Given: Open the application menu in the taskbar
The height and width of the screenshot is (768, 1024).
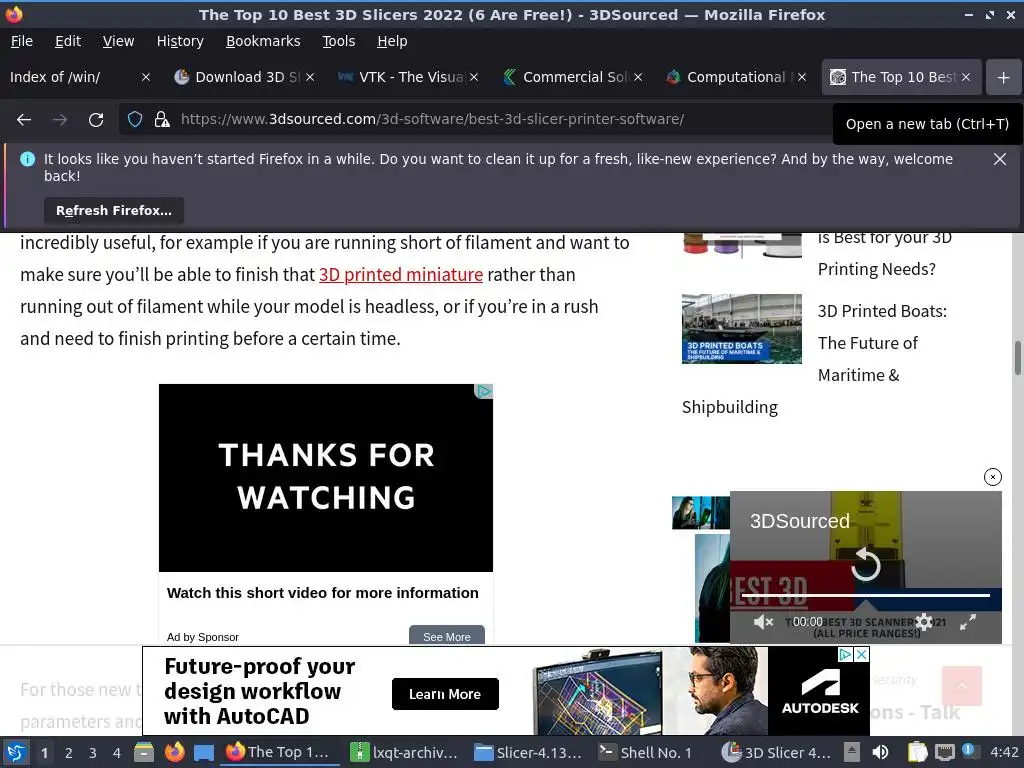Looking at the screenshot, I should [x=16, y=752].
